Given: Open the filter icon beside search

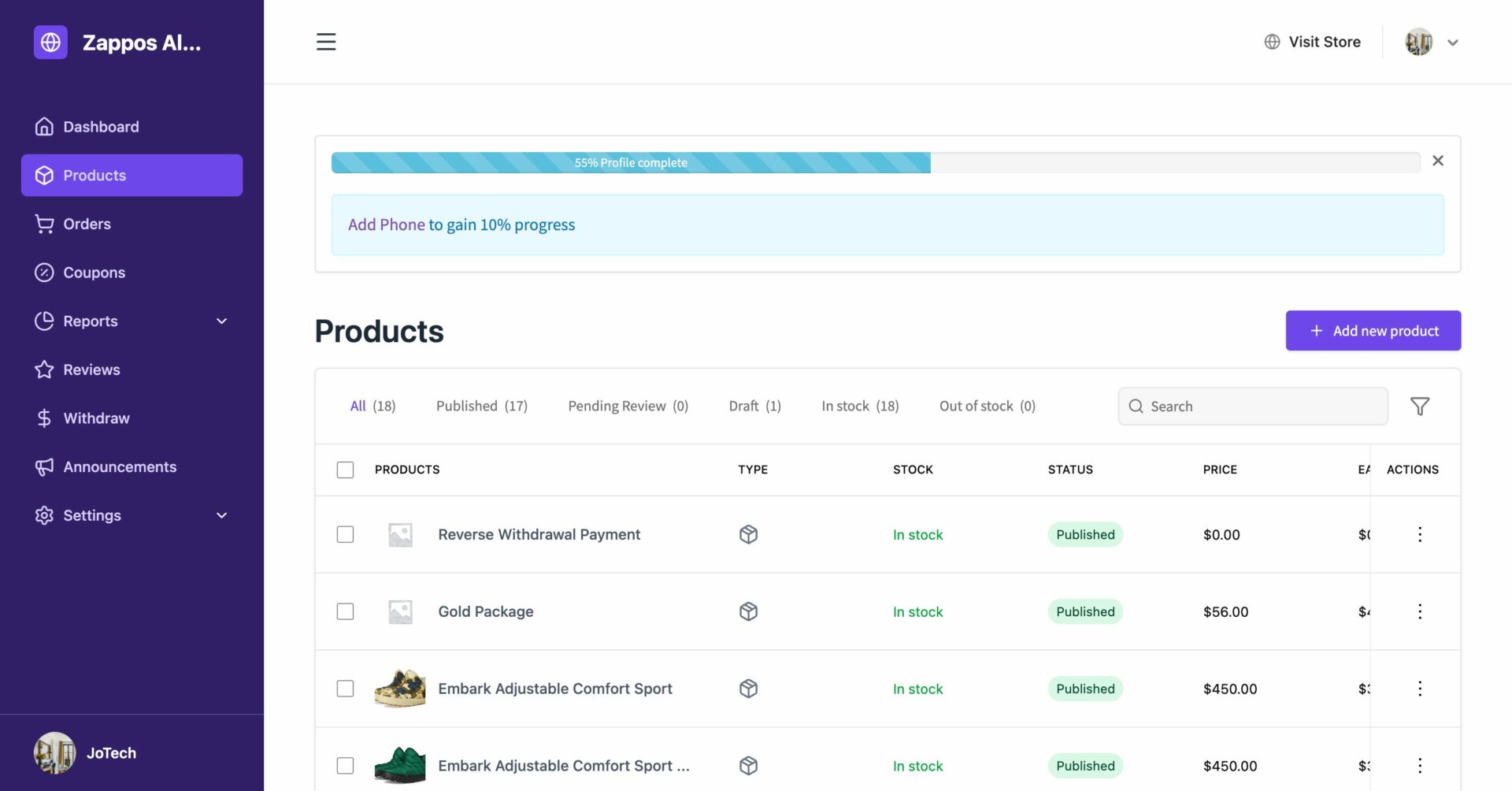Looking at the screenshot, I should (x=1420, y=406).
